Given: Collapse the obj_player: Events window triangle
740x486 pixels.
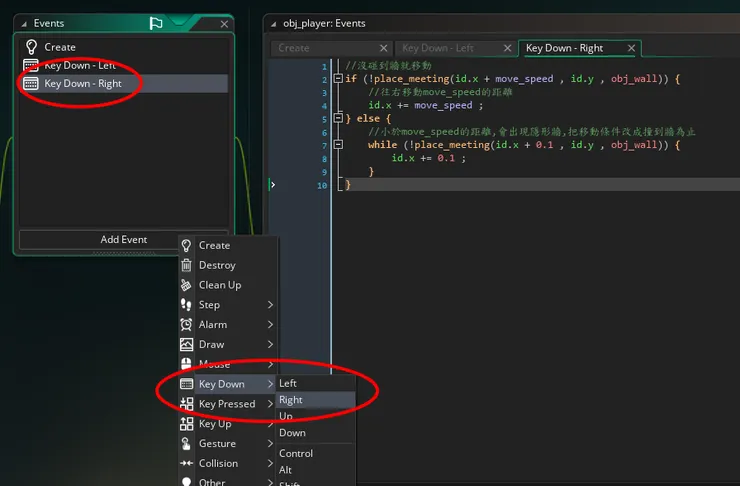Looking at the screenshot, I should [273, 24].
